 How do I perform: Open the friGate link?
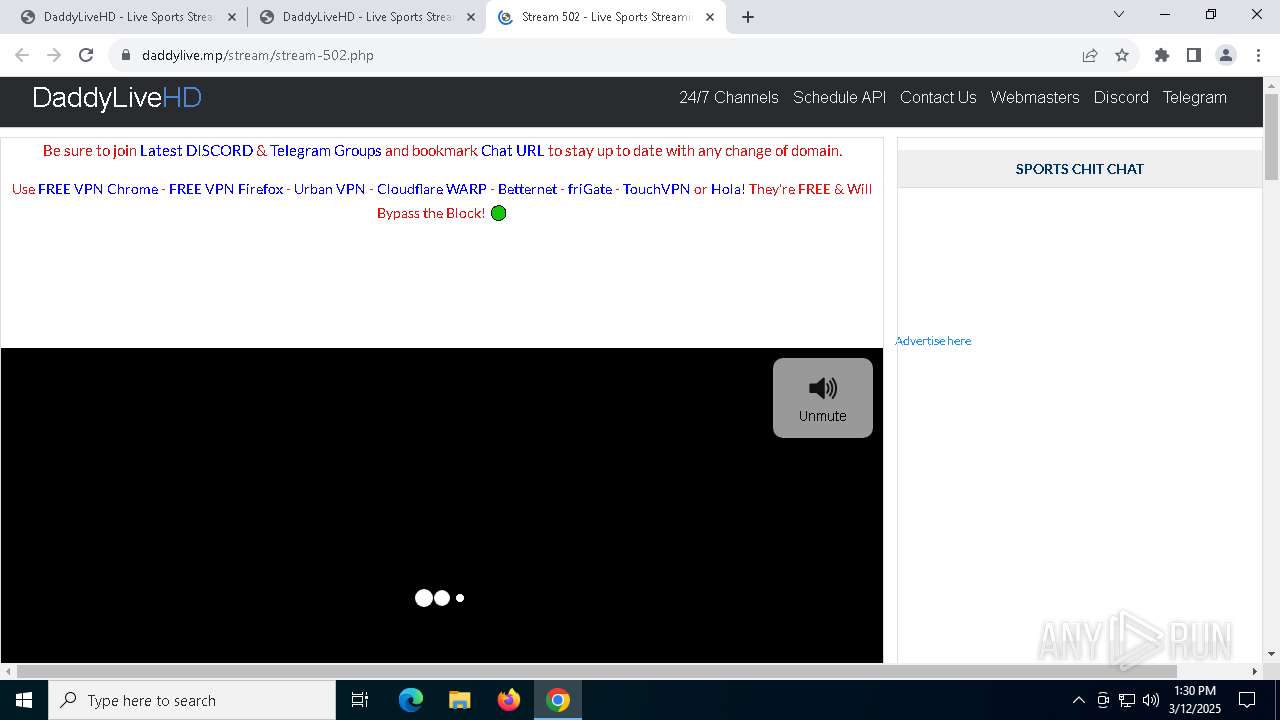pyautogui.click(x=590, y=189)
